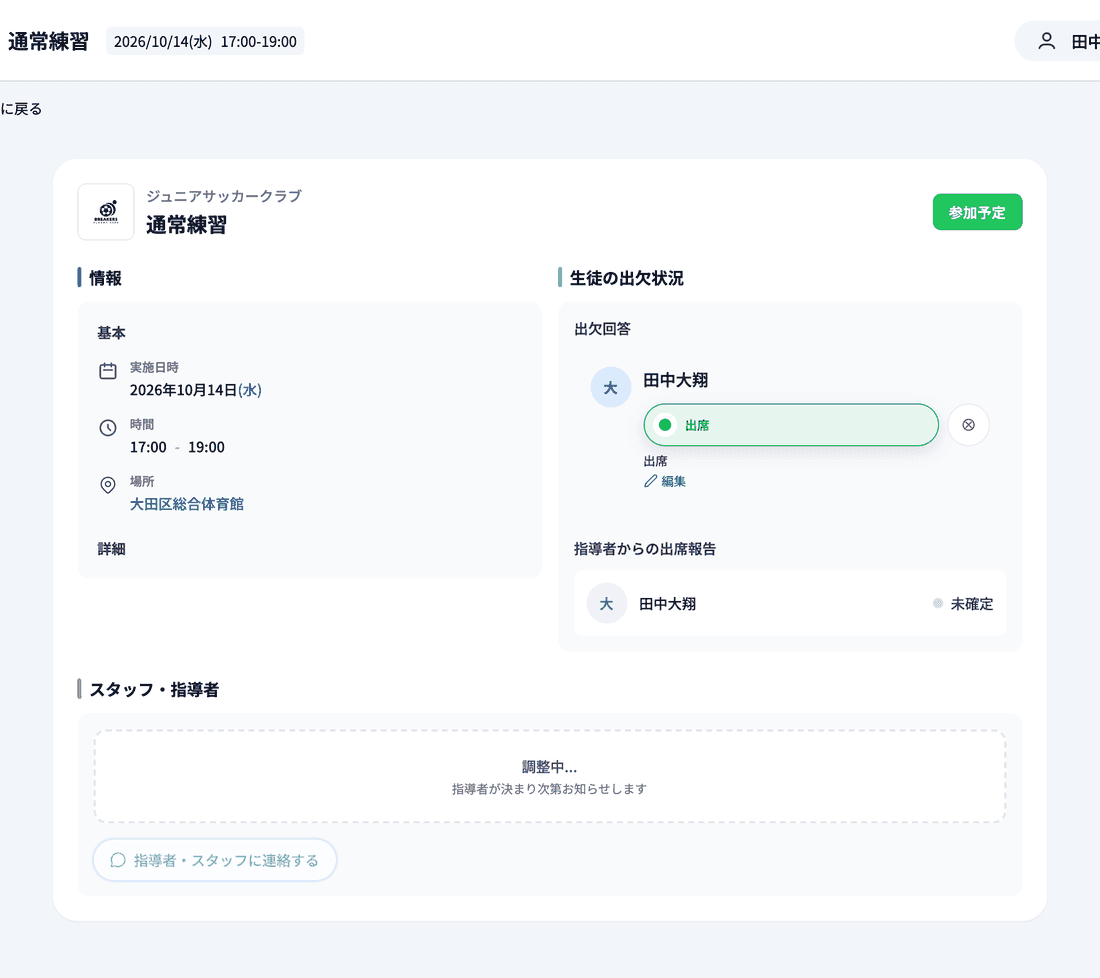The width and height of the screenshot is (1100, 978).
Task: Click the calendar icon beside 実施日時
Action: point(107,371)
